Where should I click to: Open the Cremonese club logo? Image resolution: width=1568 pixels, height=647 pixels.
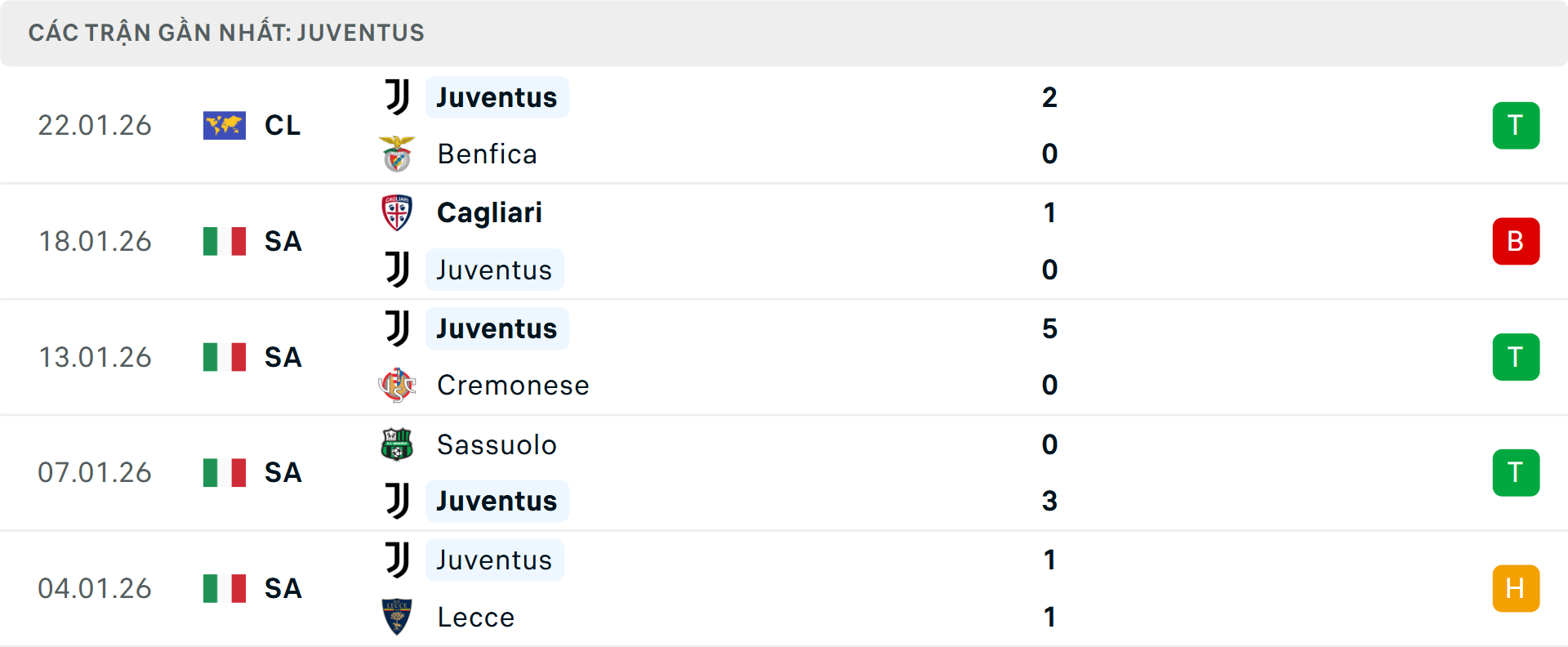pyautogui.click(x=397, y=385)
